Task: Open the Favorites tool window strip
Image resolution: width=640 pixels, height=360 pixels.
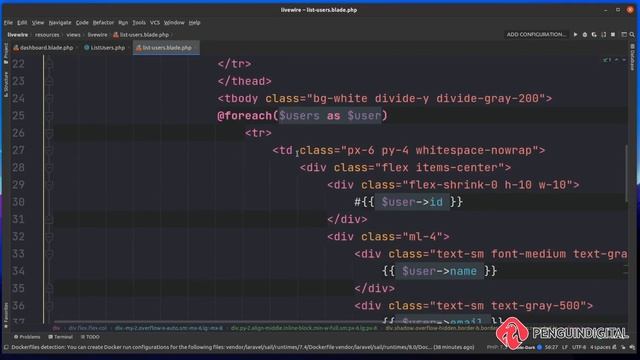Action: tap(6, 315)
